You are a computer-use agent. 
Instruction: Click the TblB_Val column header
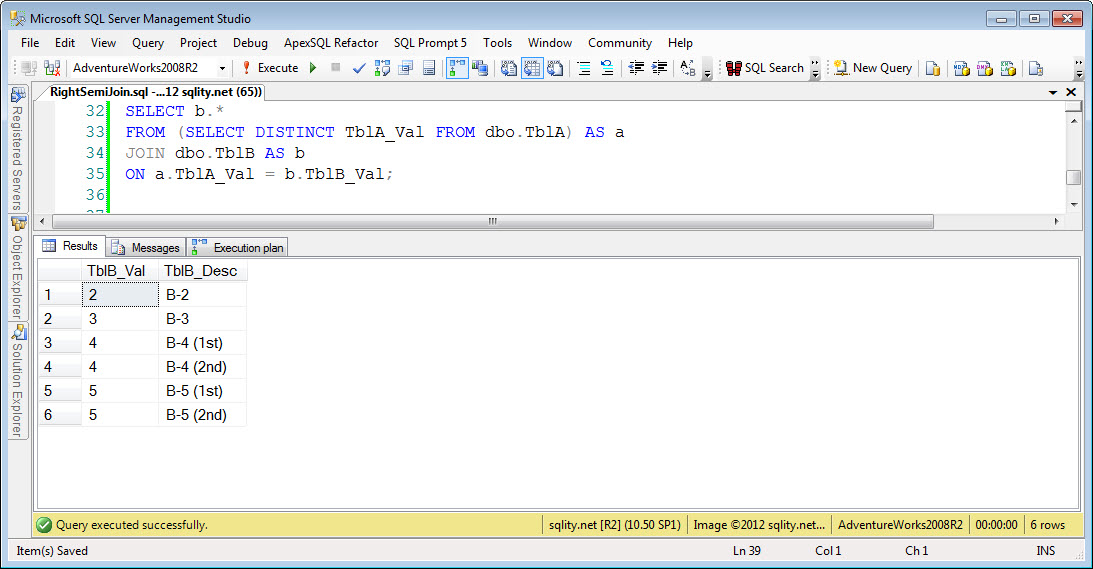pos(120,271)
